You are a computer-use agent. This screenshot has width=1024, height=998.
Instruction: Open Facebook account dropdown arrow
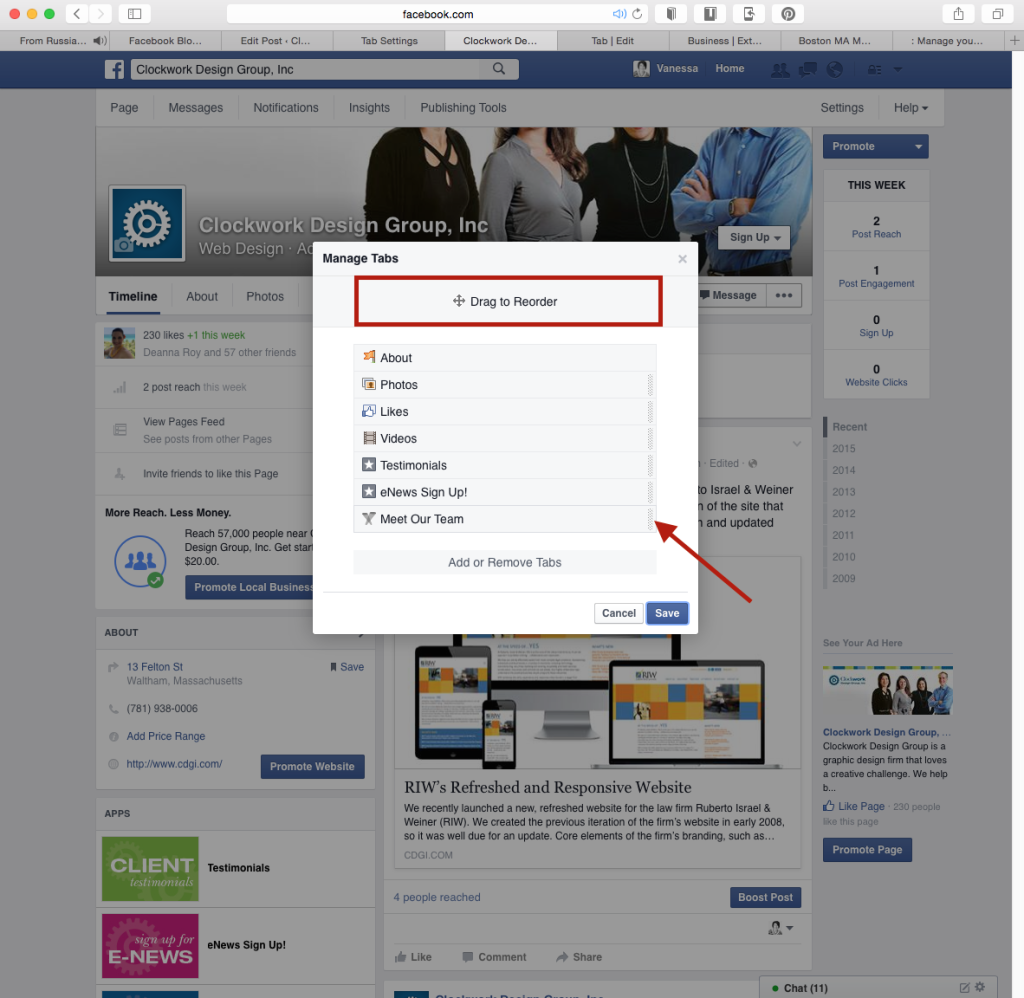click(898, 69)
